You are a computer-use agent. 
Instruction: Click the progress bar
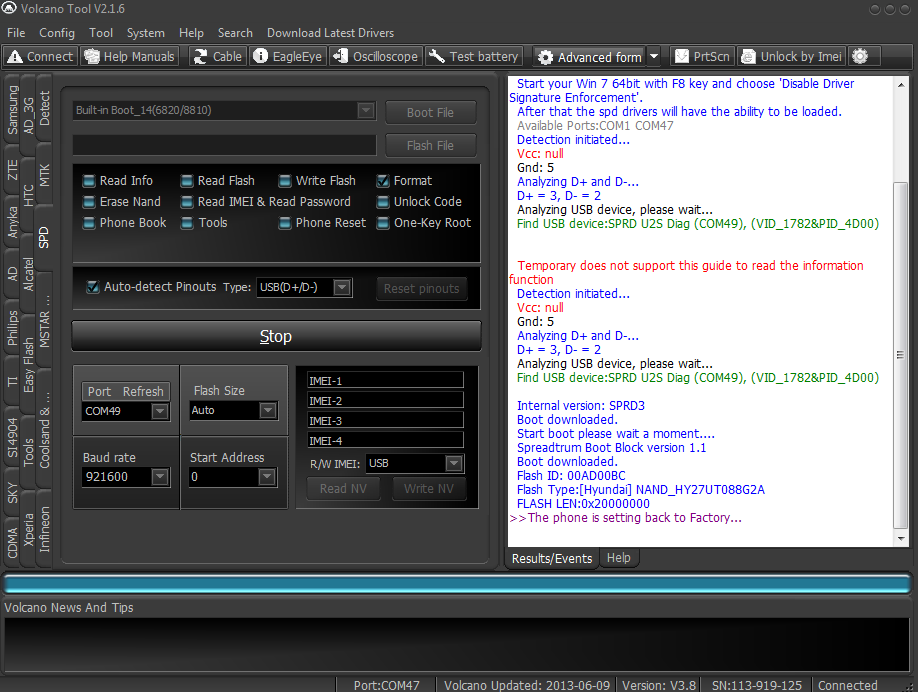pos(458,584)
